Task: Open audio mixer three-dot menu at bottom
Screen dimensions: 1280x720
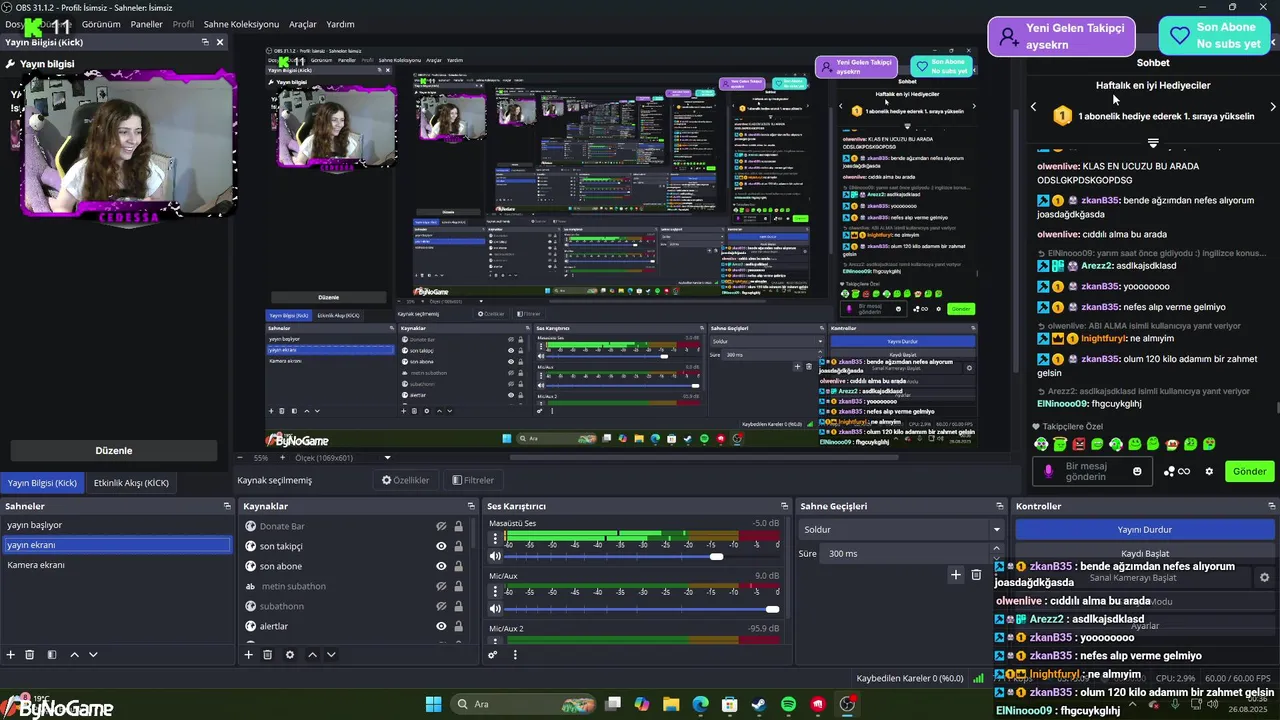Action: pos(515,655)
